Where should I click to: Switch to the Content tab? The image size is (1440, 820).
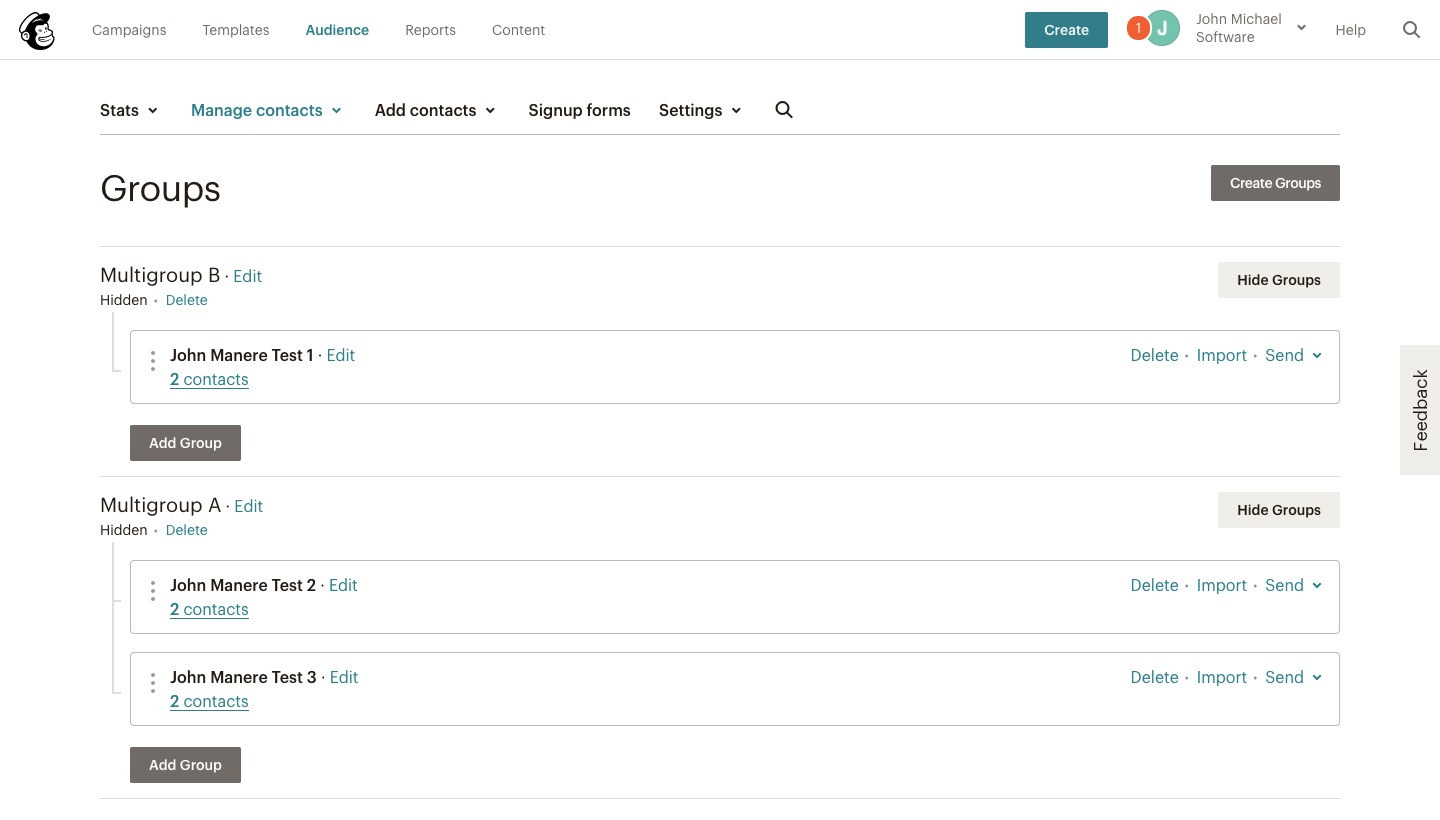tap(518, 30)
